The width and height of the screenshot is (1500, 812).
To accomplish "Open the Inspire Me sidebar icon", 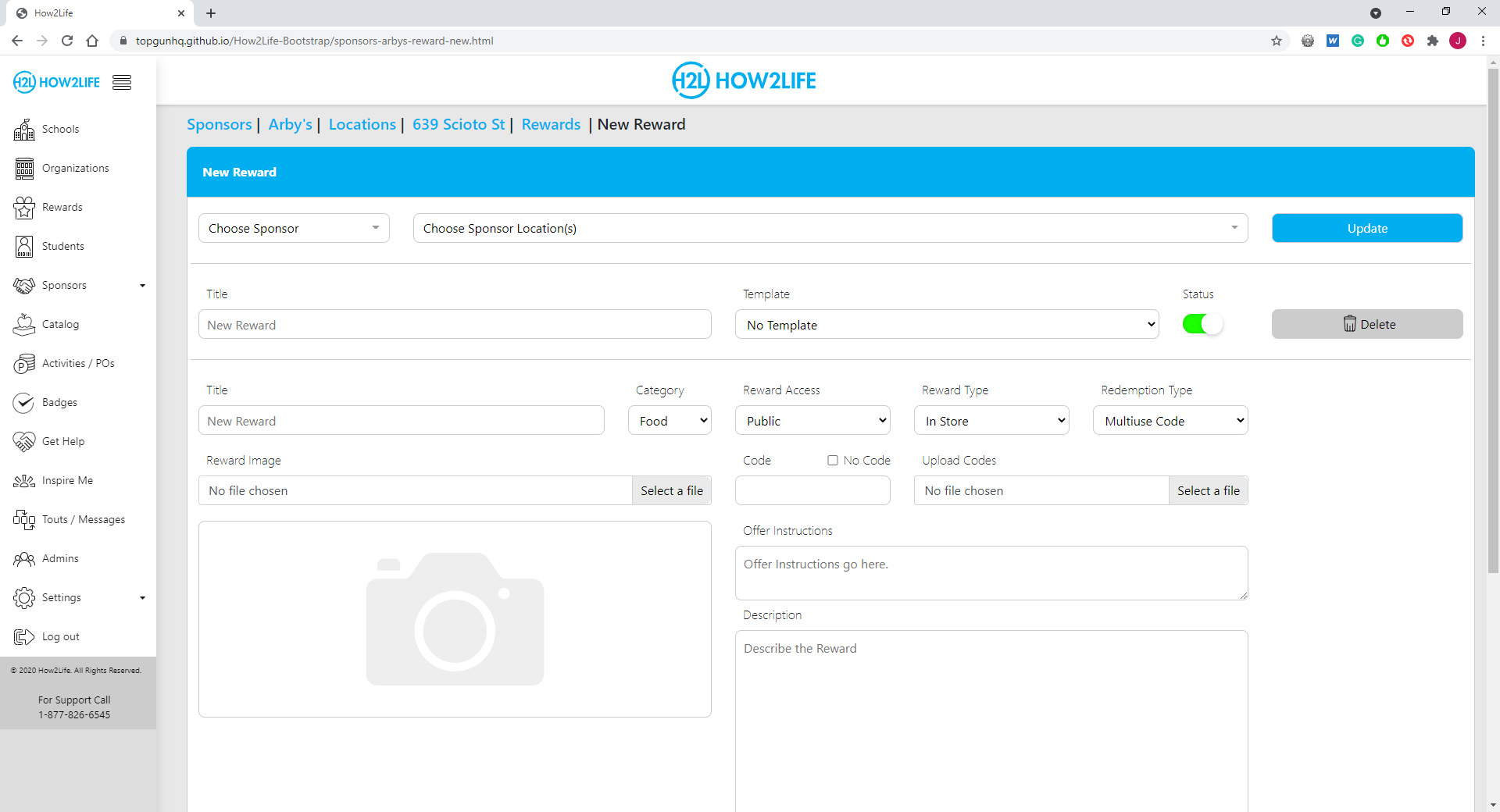I will coord(24,481).
